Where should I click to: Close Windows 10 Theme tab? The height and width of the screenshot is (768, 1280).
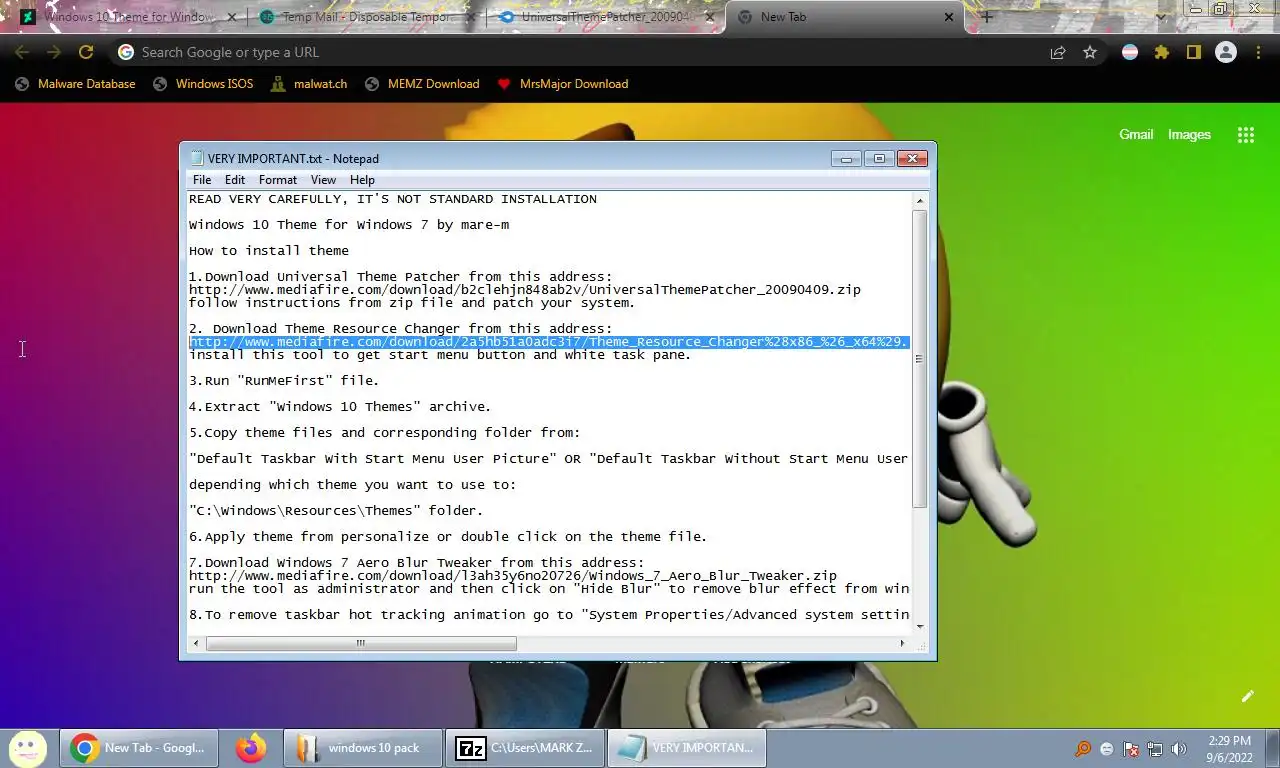pos(232,17)
